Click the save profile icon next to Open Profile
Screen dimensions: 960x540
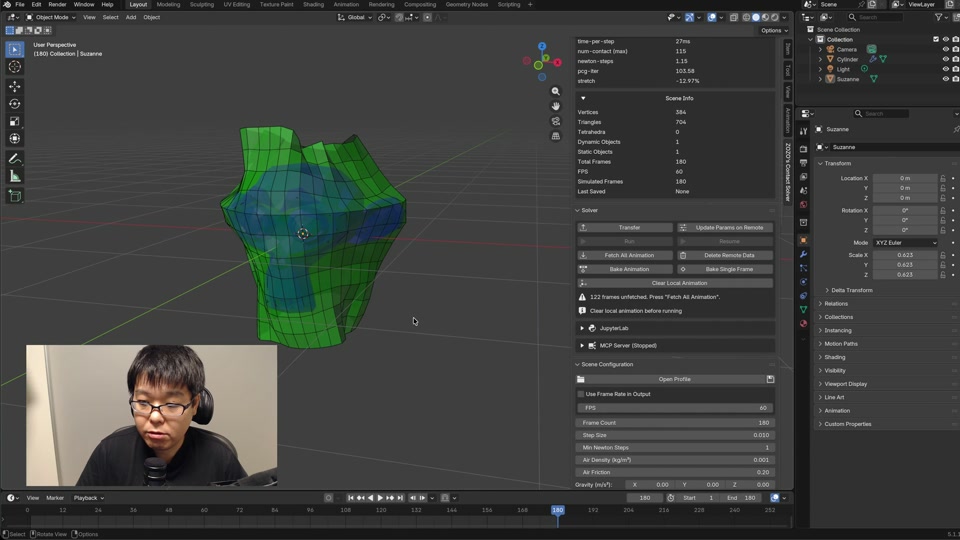pyautogui.click(x=770, y=379)
